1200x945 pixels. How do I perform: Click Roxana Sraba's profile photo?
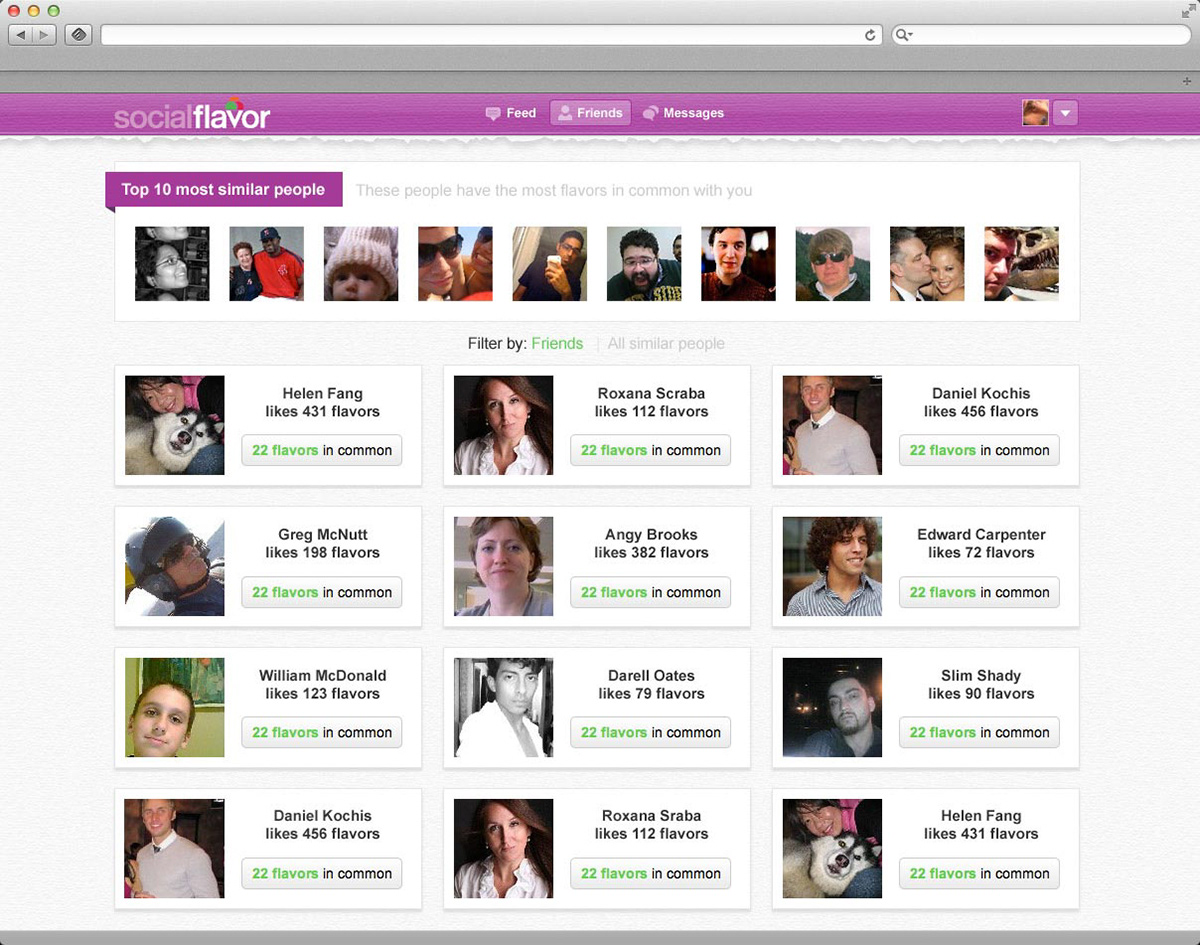[504, 848]
